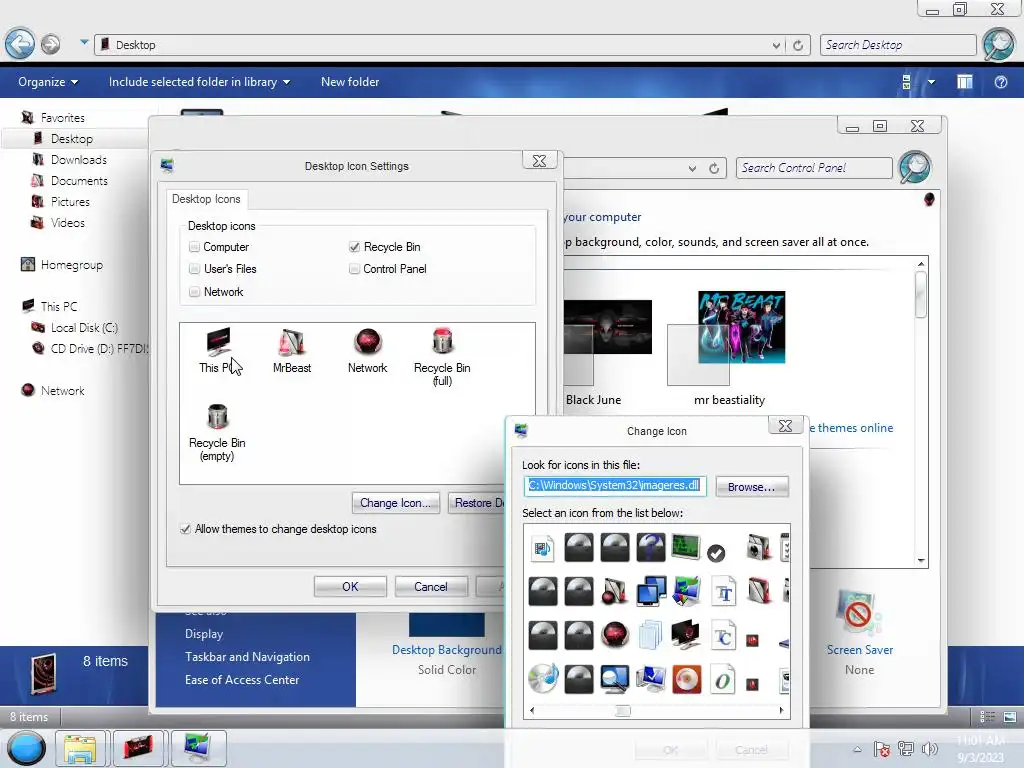Image resolution: width=1024 pixels, height=768 pixels.
Task: Click the Control Panel search magnifier
Action: [x=914, y=167]
